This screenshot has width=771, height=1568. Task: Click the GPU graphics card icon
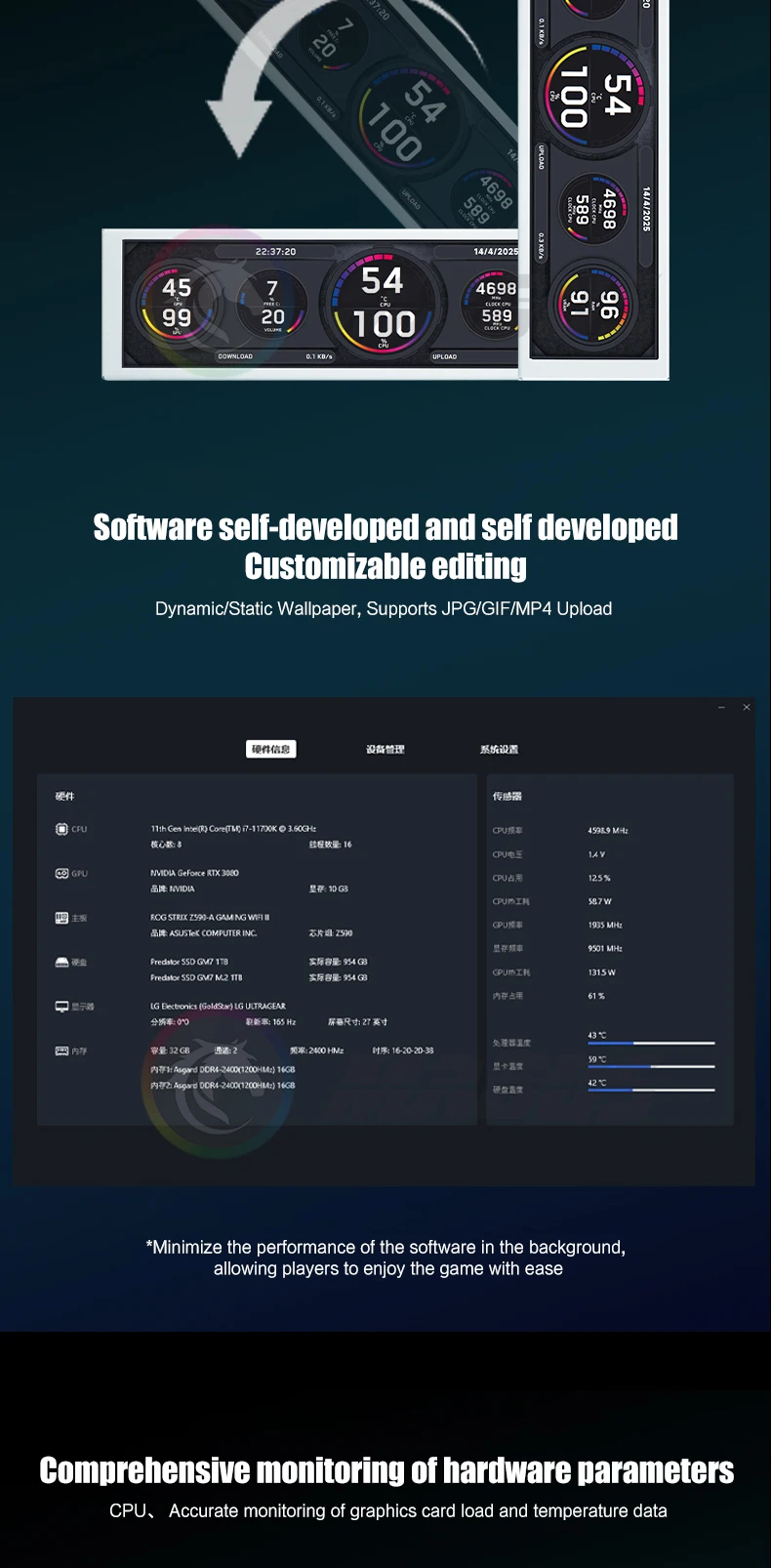pos(61,873)
